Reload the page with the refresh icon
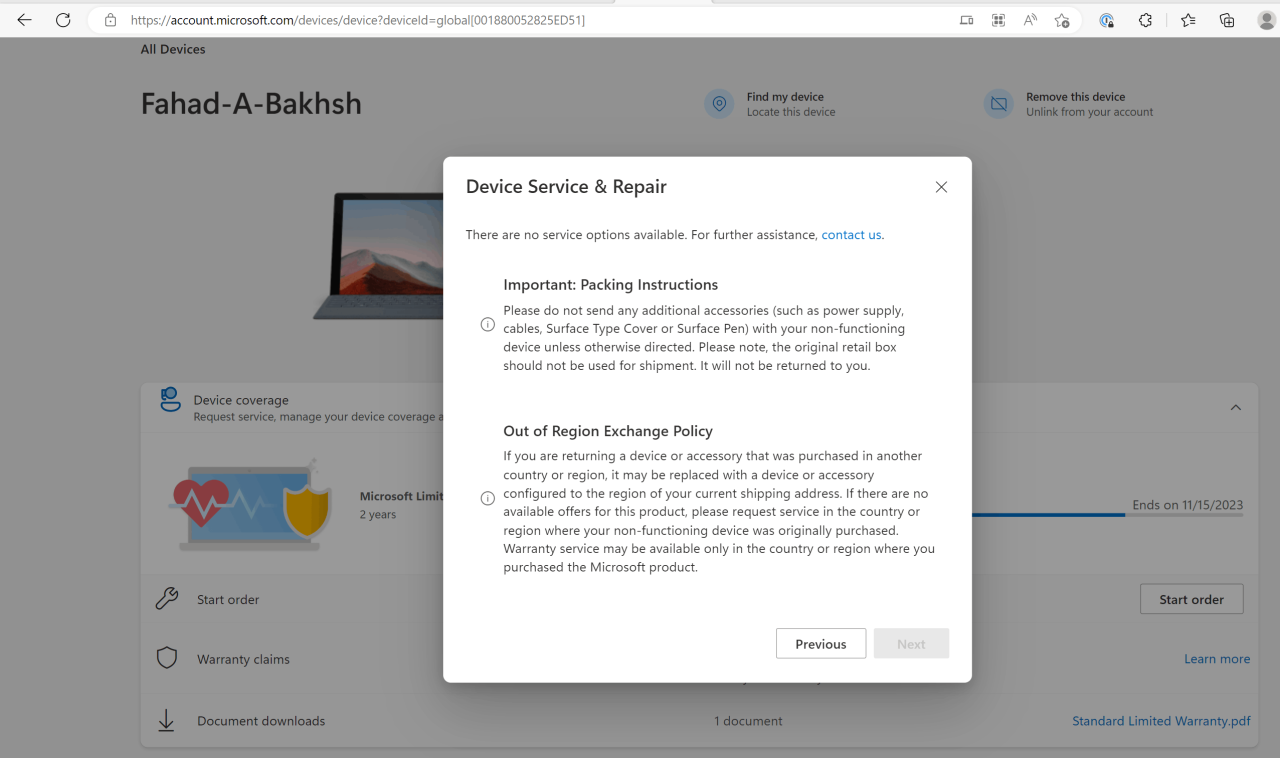The image size is (1280, 758). 63,20
